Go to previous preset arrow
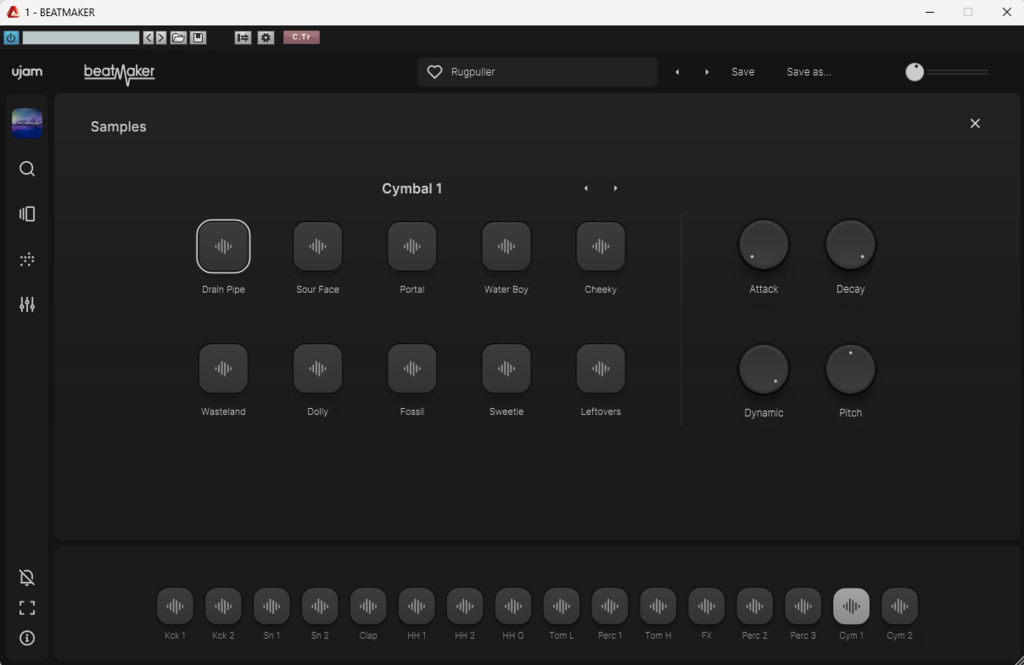 click(x=677, y=72)
